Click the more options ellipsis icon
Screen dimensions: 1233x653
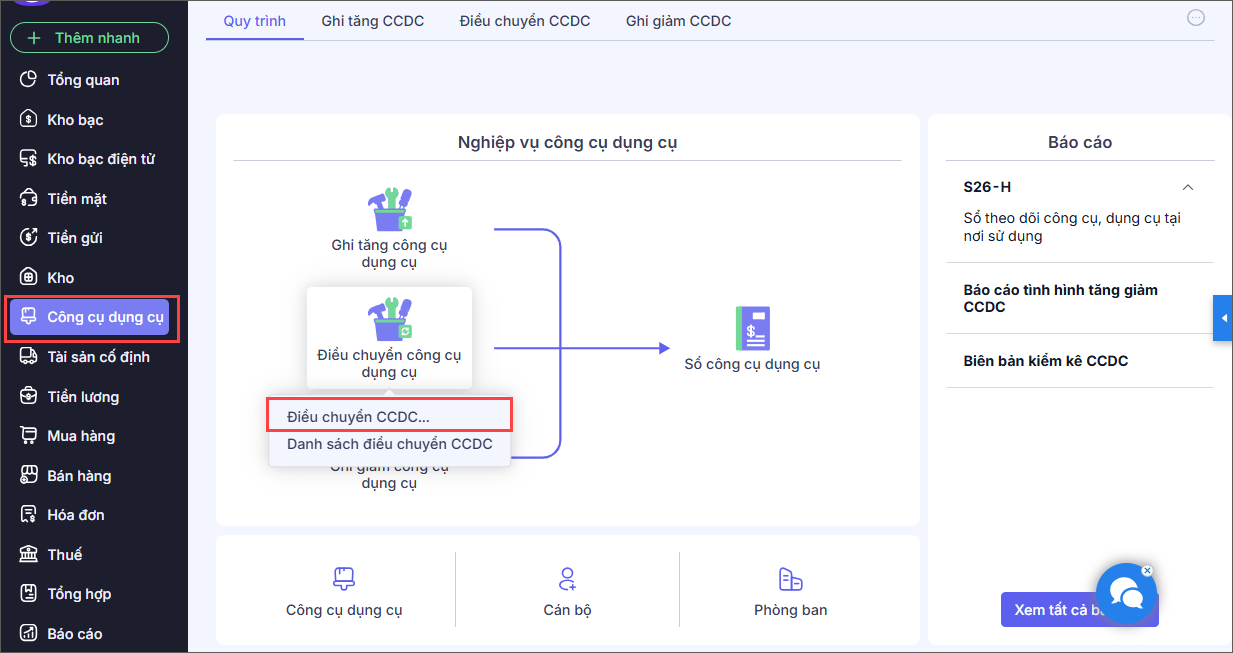pyautogui.click(x=1196, y=18)
